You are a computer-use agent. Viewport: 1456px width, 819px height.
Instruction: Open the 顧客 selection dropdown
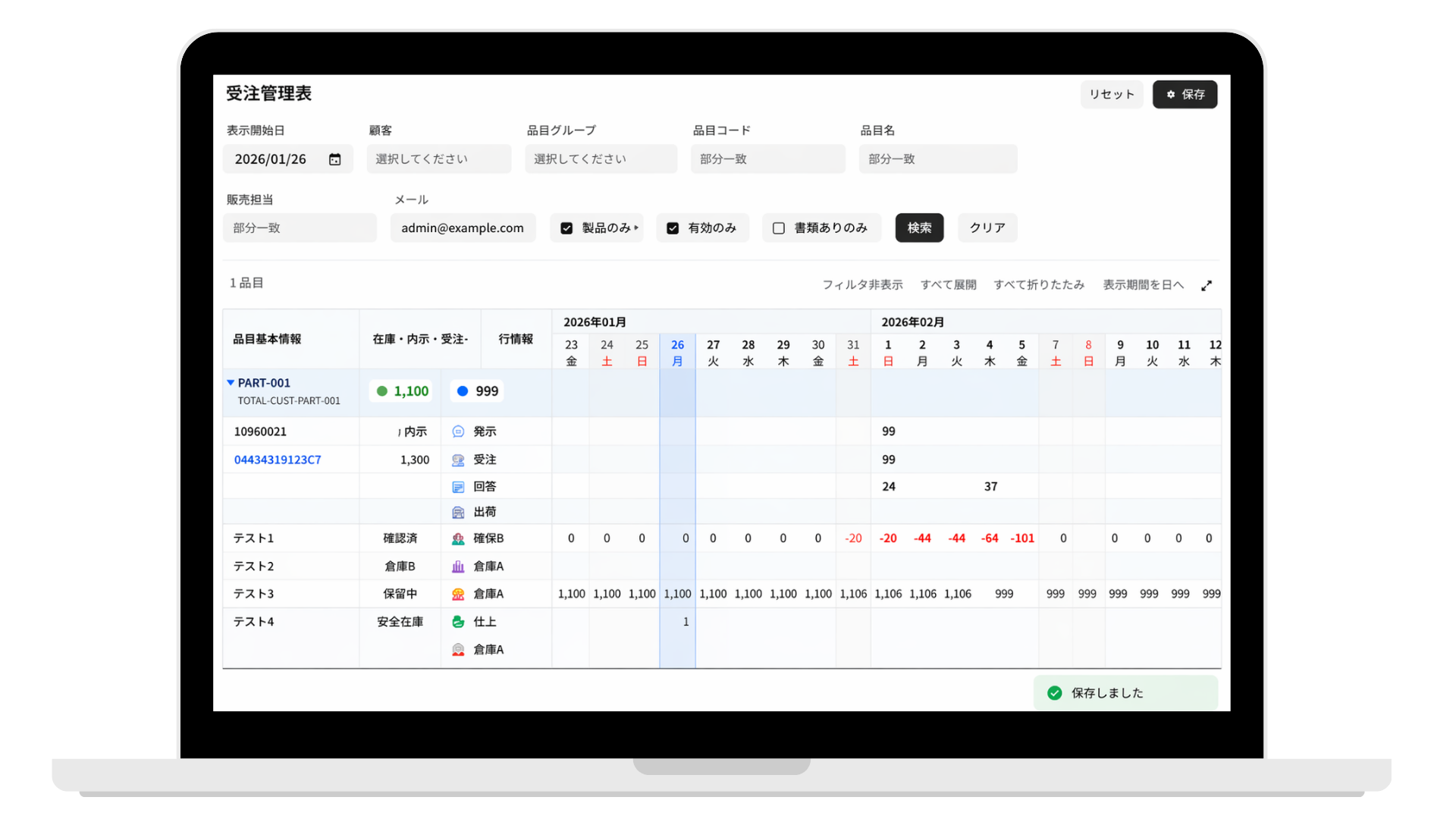point(438,159)
